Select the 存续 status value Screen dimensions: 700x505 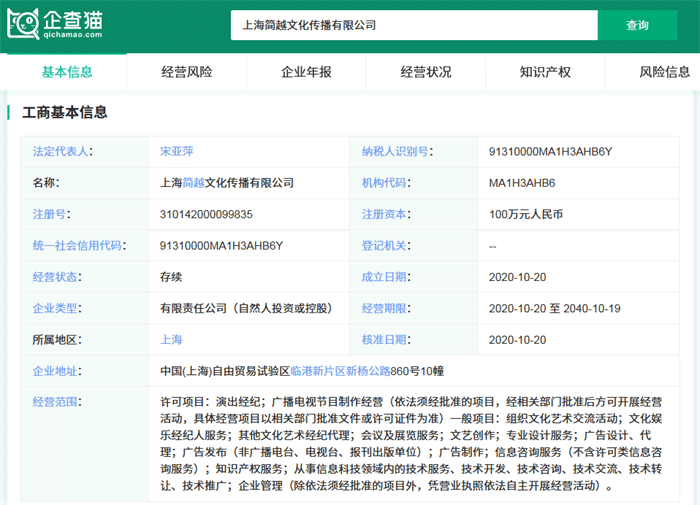171,277
